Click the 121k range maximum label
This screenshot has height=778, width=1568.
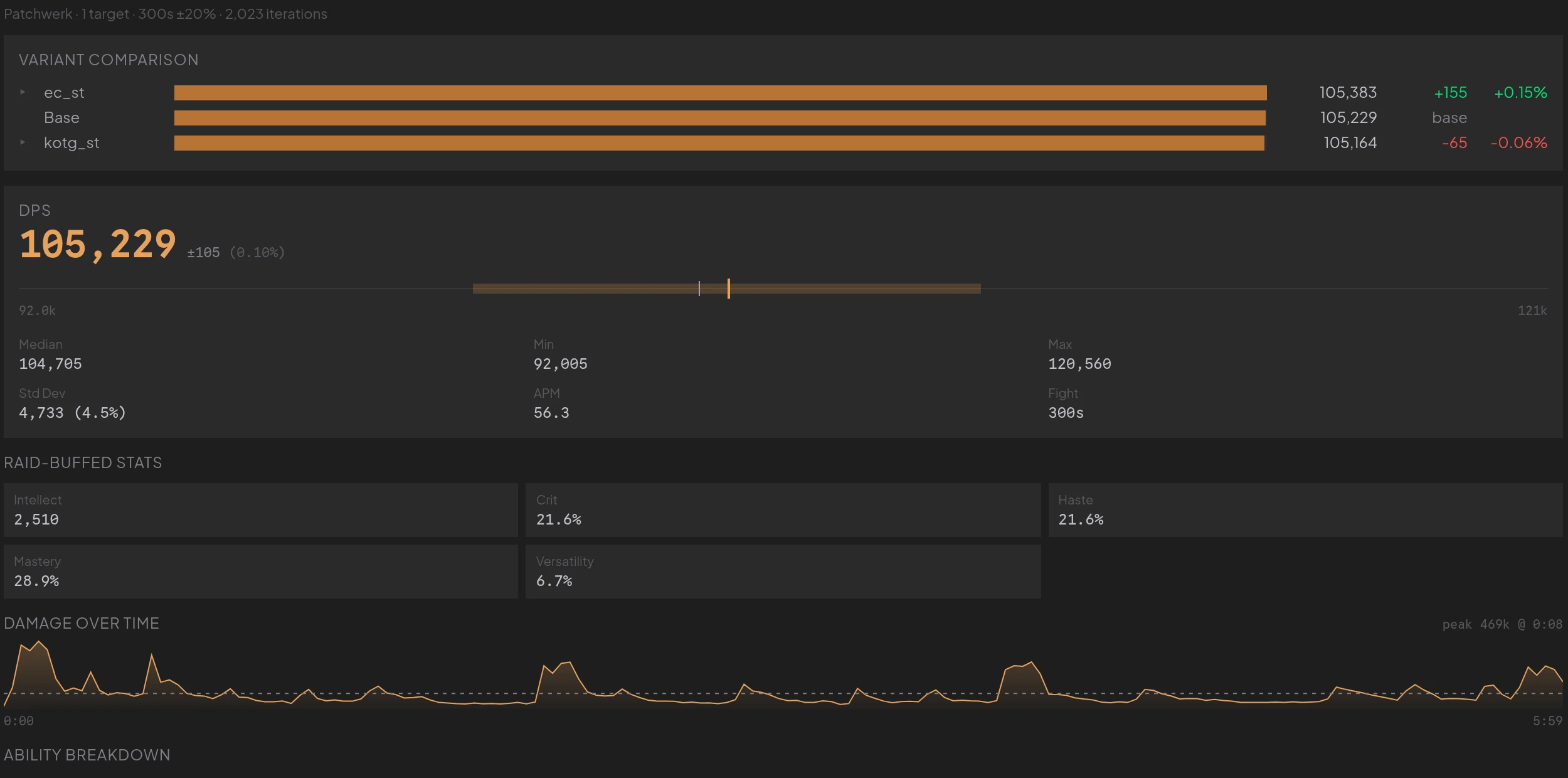1532,311
